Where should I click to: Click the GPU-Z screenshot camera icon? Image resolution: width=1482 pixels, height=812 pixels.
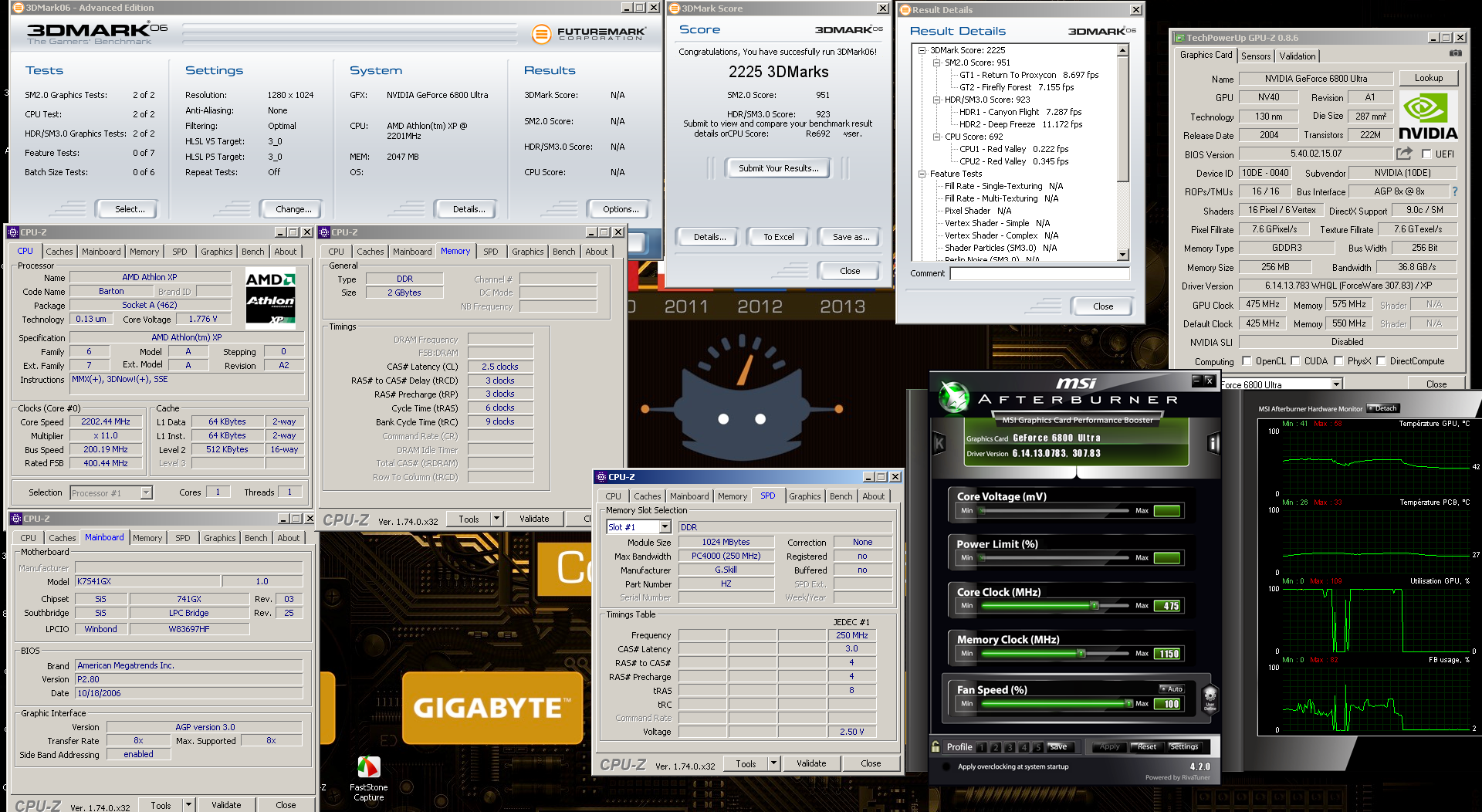(x=1455, y=54)
